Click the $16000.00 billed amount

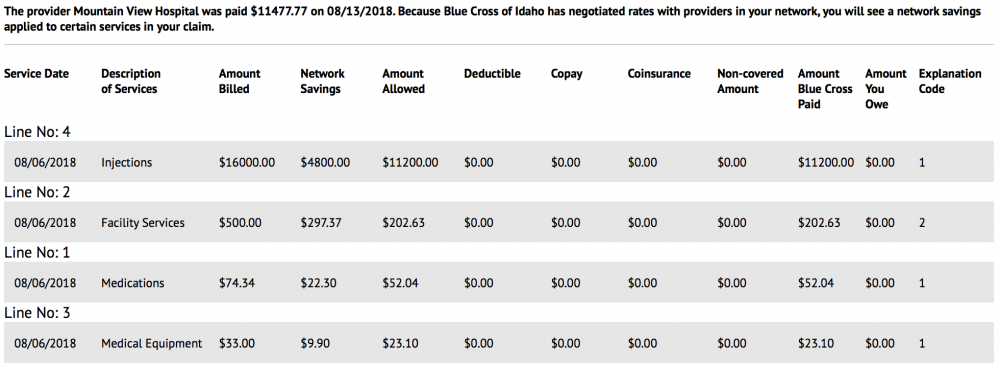coord(247,162)
